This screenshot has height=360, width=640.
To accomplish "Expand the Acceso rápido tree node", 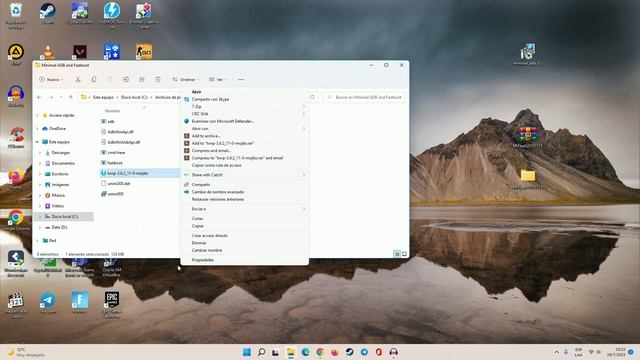I will (38, 116).
